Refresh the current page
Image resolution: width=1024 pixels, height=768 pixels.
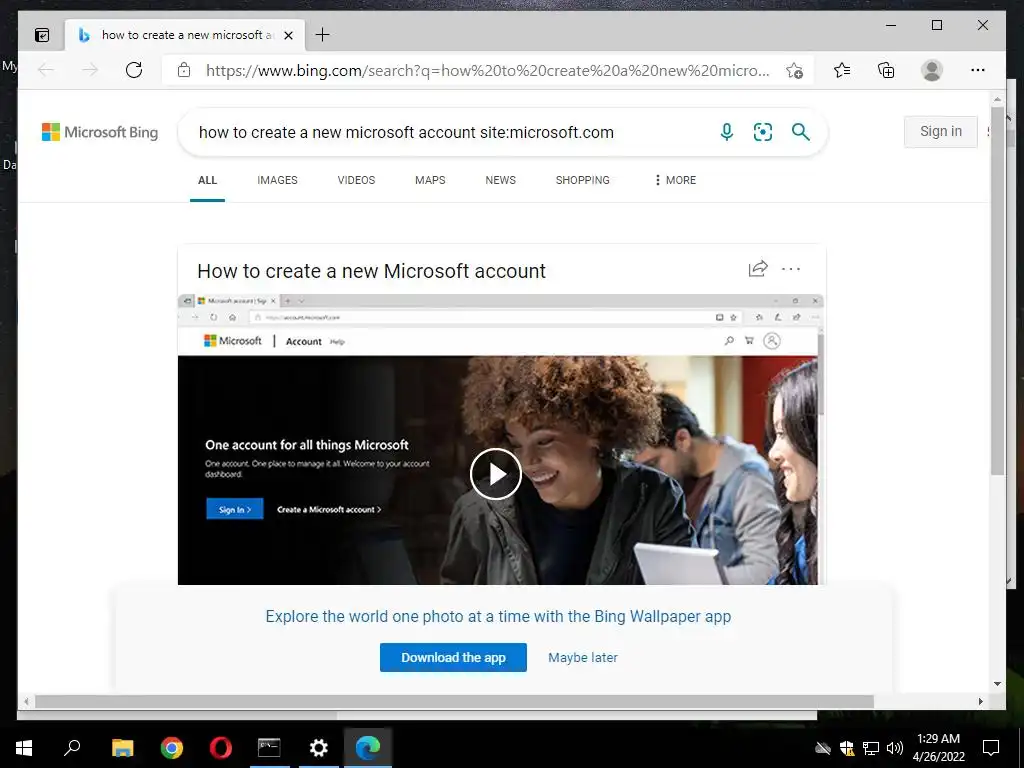tap(134, 70)
